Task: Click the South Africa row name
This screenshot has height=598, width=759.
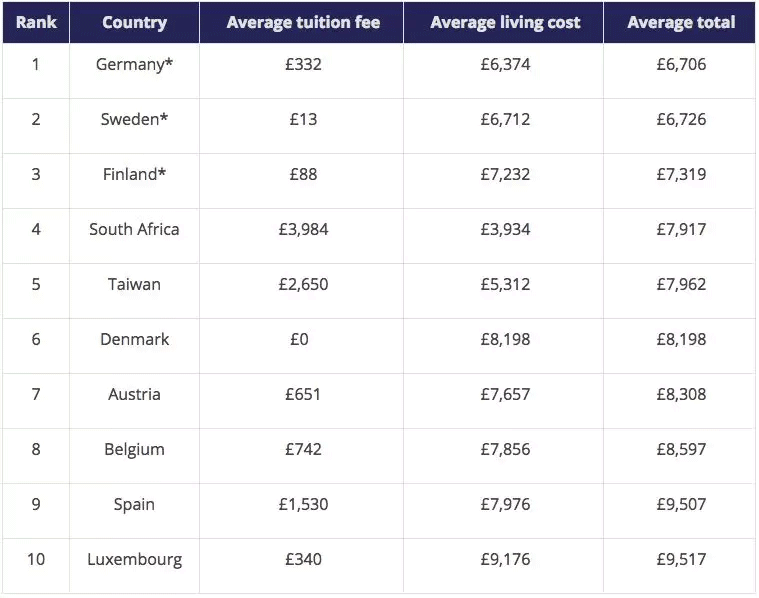Action: pos(134,229)
